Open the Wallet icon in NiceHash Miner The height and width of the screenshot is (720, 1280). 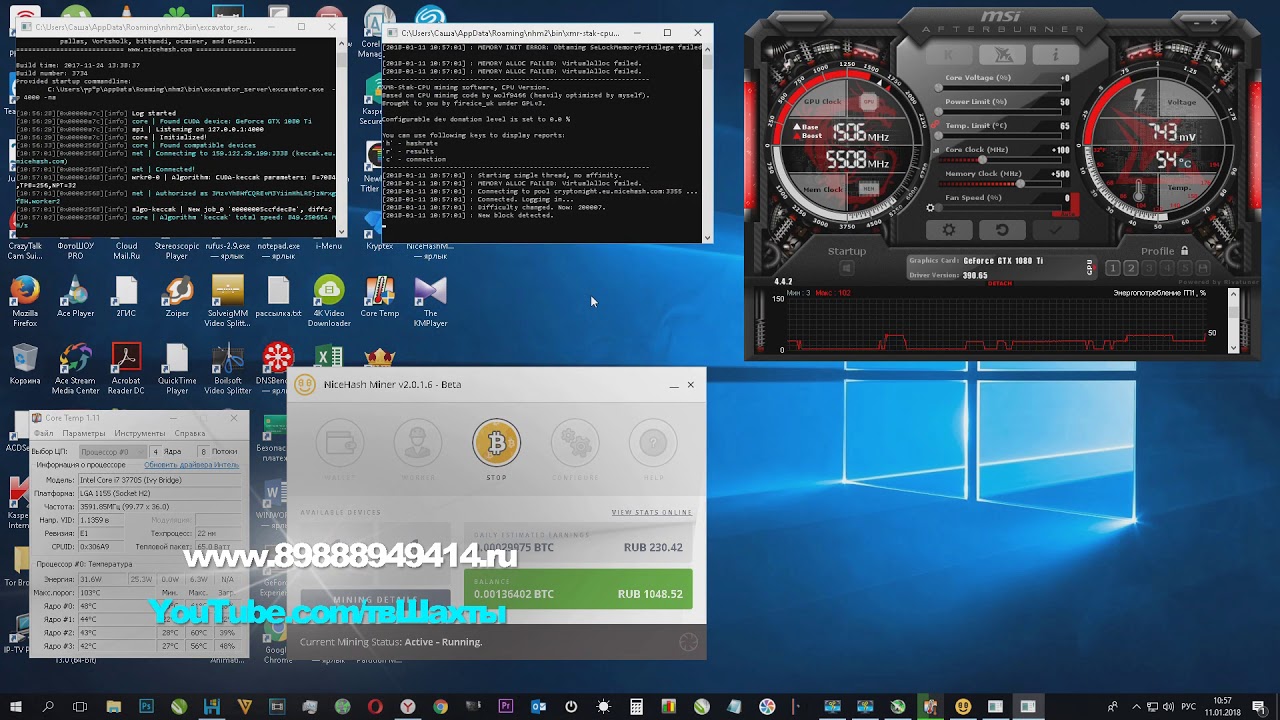(x=340, y=443)
